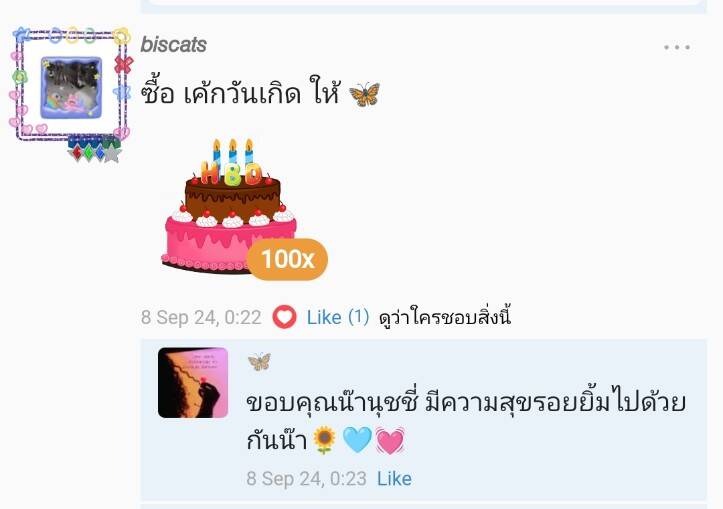
Task: Click the birthday cake gift image
Action: (230, 206)
